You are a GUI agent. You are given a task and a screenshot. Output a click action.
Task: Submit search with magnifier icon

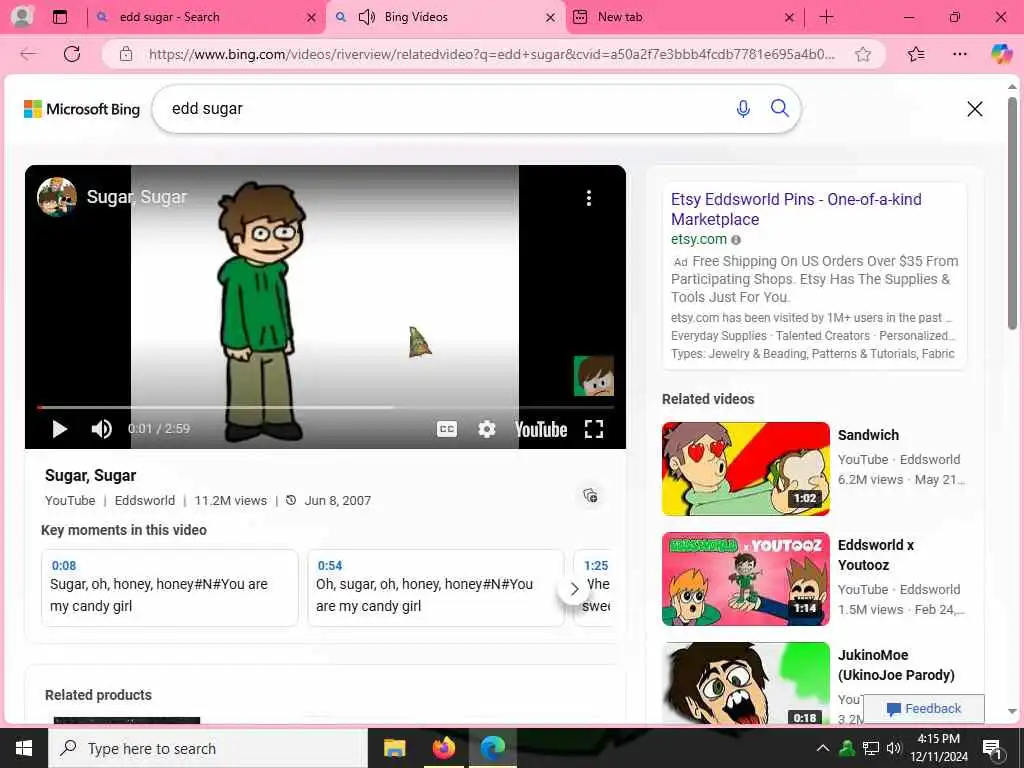(x=780, y=108)
